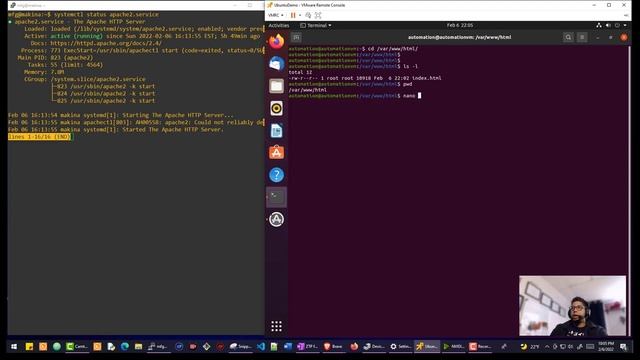The image size is (640, 360).
Task: Open the Terminal app menu in top bar
Action: click(316, 25)
